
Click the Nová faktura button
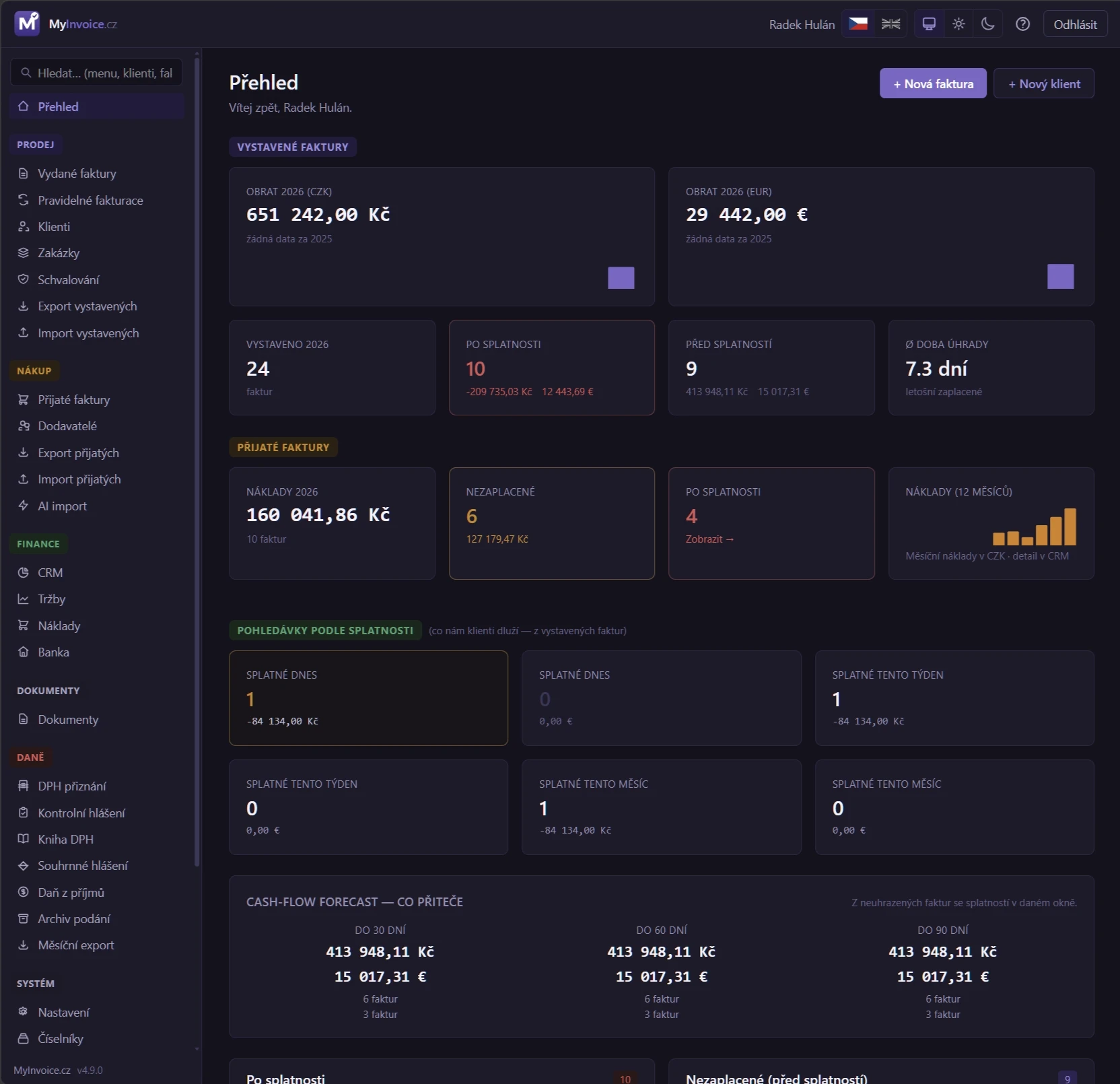933,83
